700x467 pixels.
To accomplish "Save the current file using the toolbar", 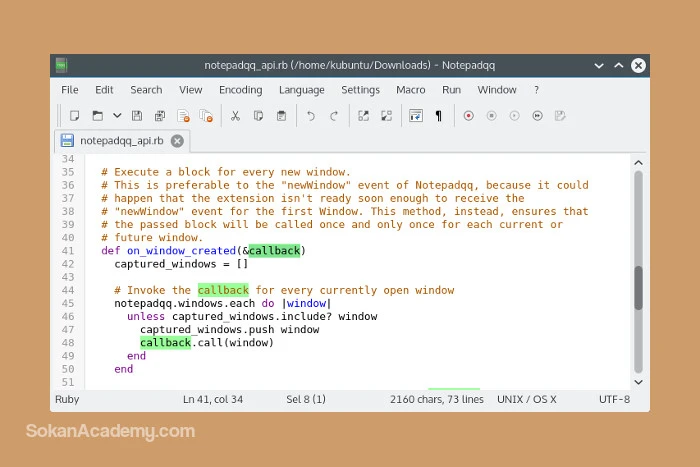I will (137, 116).
